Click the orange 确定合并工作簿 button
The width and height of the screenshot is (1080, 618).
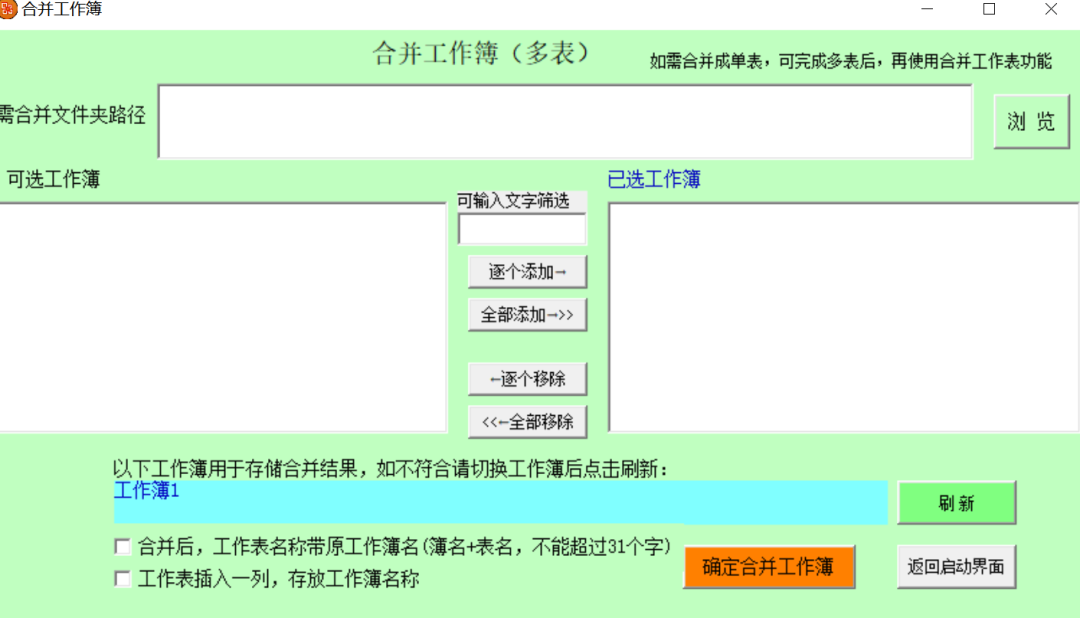click(x=768, y=566)
